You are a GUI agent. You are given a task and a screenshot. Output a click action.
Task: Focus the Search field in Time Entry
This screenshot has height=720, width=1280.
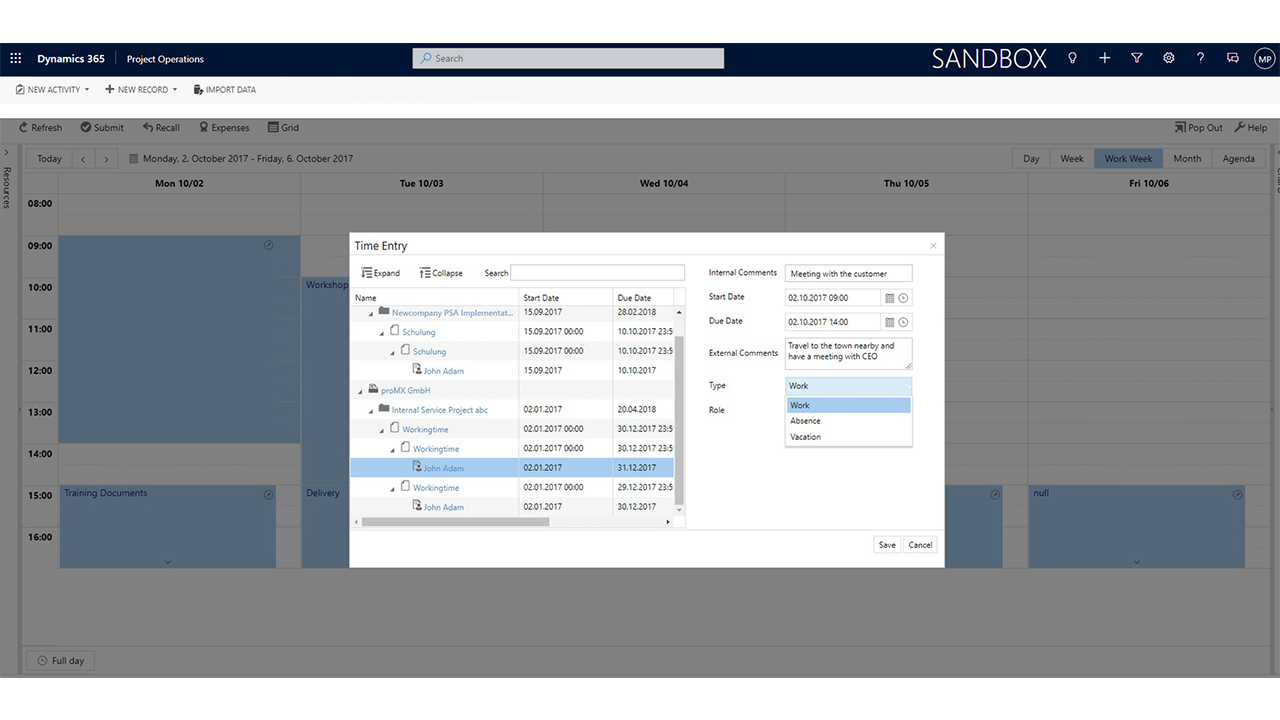coord(598,273)
